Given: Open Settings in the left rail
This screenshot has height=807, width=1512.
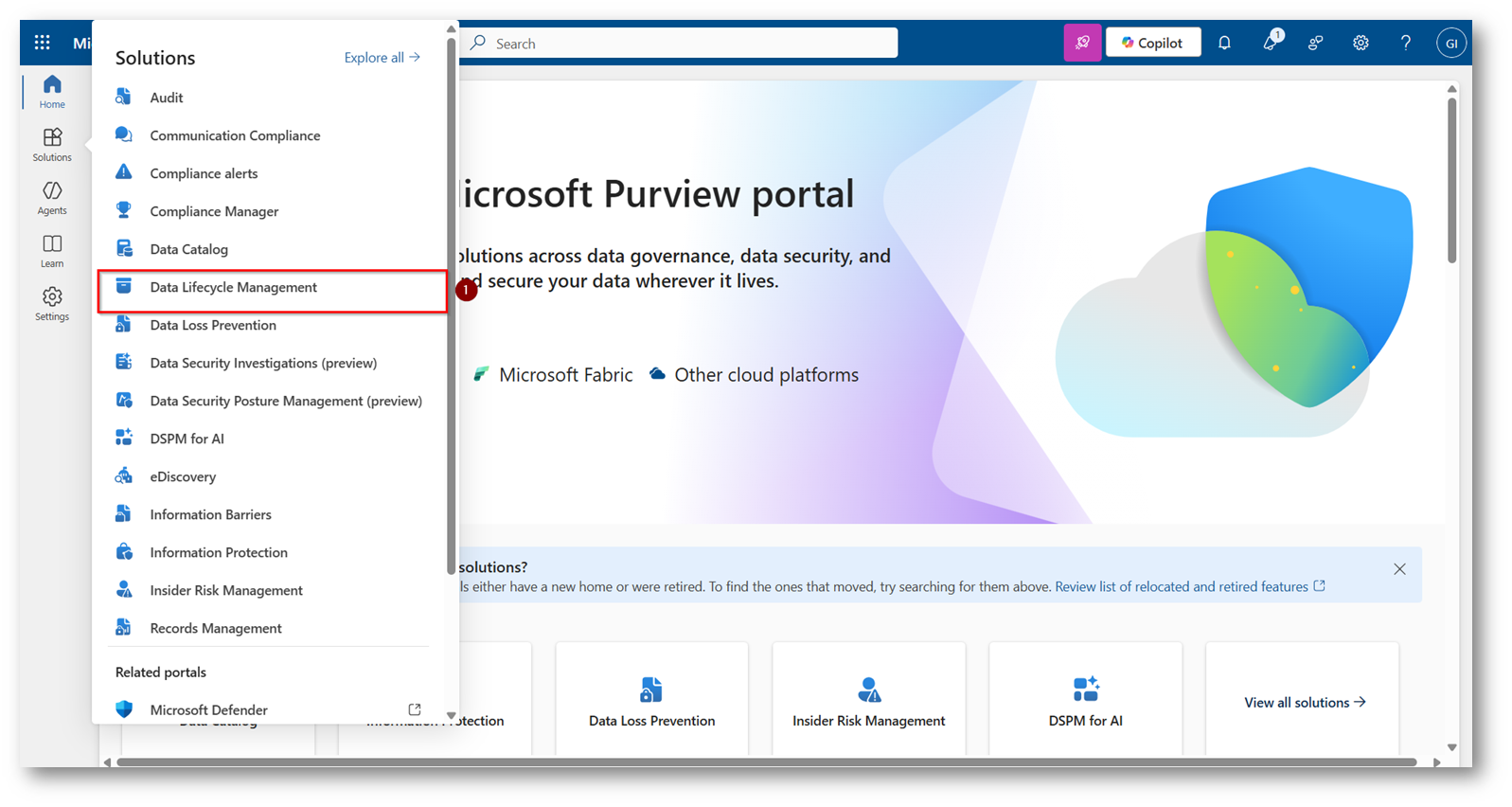Looking at the screenshot, I should [52, 304].
